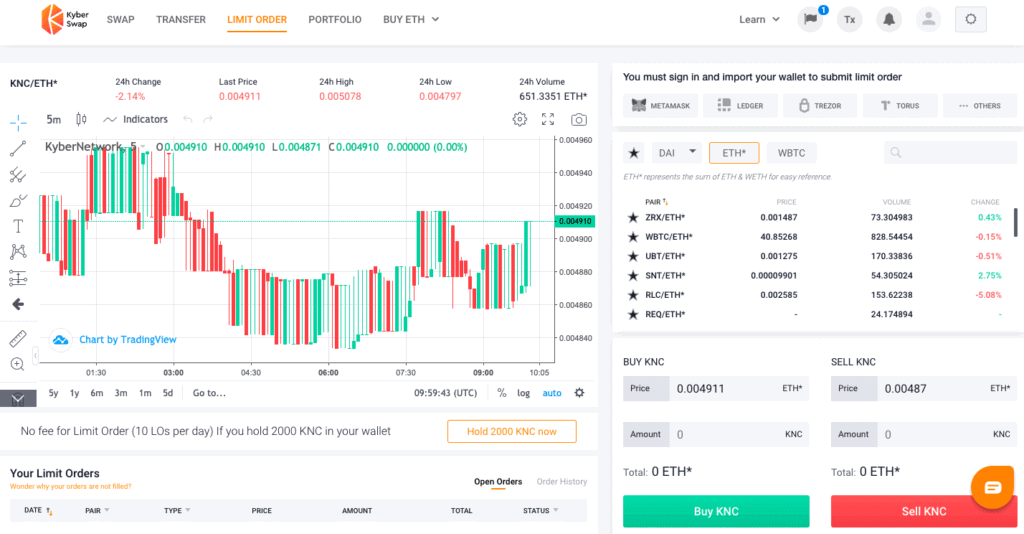Click the KyberSwap logo
The width and height of the screenshot is (1024, 534).
point(64,19)
